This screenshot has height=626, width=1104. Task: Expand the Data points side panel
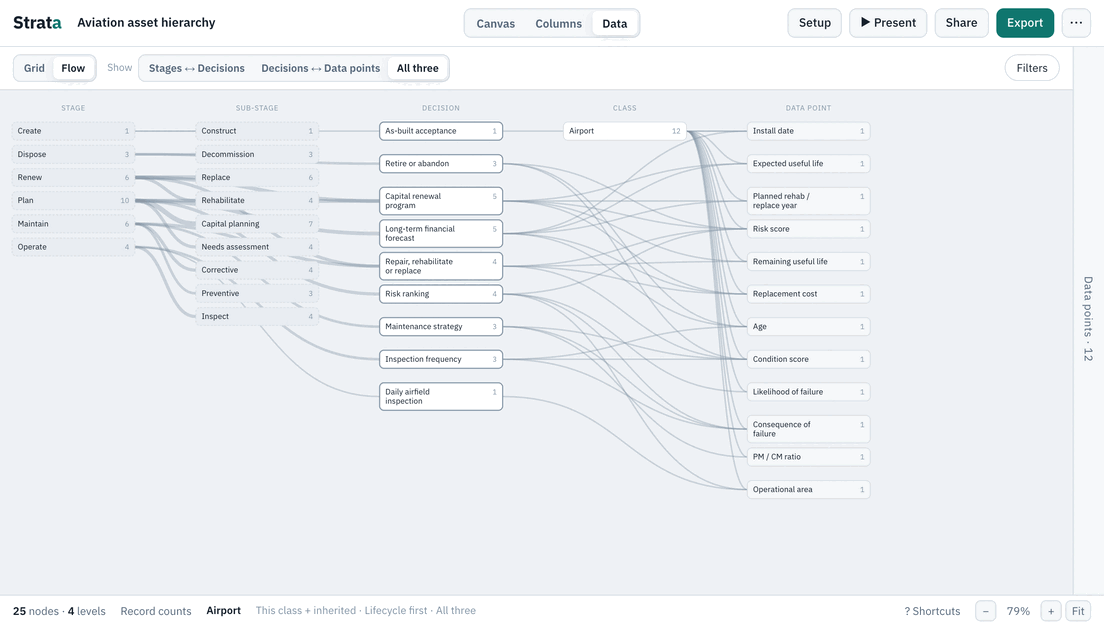click(x=1088, y=319)
